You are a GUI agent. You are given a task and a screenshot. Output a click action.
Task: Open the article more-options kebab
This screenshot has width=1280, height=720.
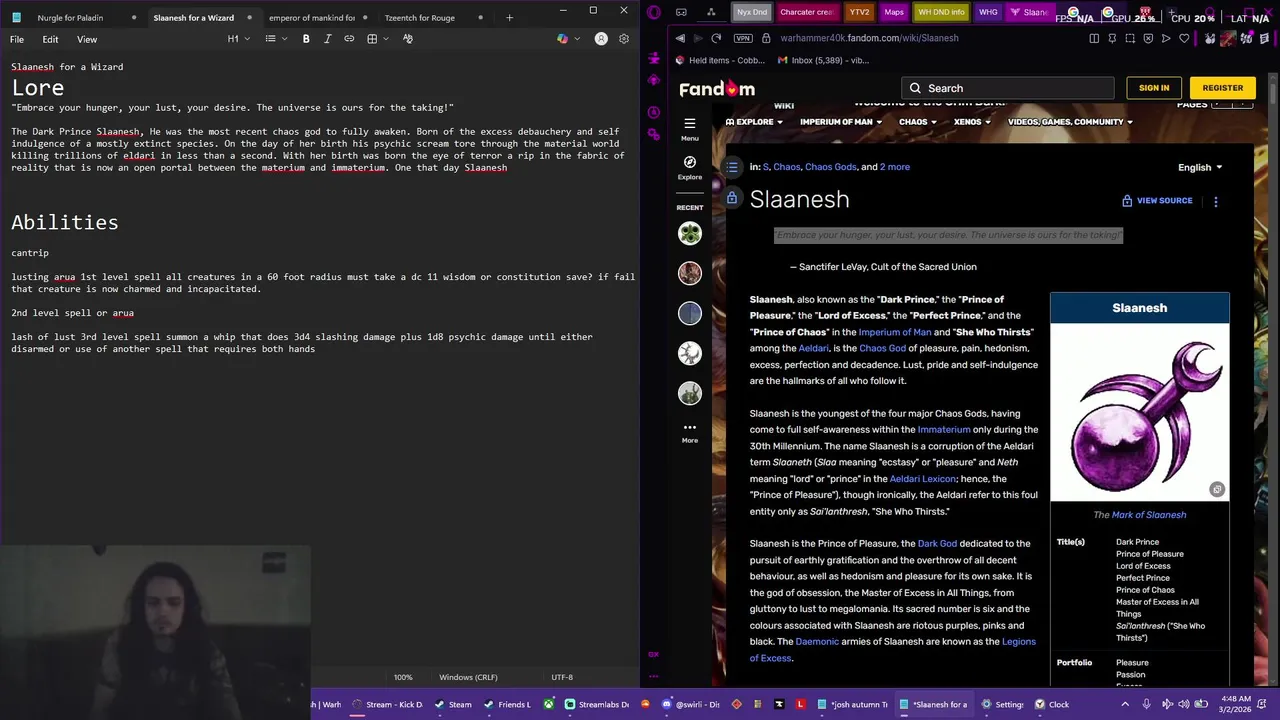(x=1216, y=201)
